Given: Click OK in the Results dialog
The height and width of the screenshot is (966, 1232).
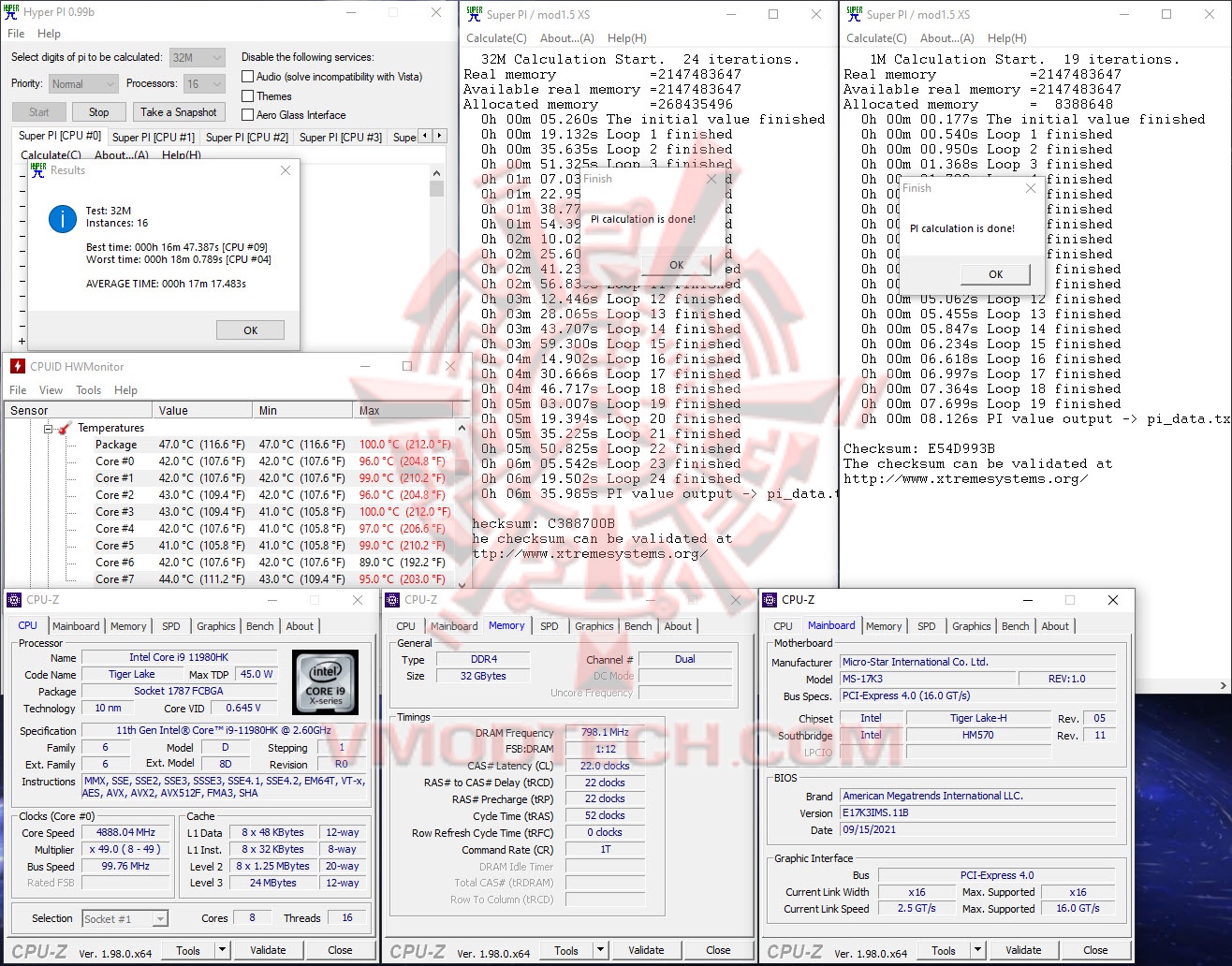Looking at the screenshot, I should point(250,330).
